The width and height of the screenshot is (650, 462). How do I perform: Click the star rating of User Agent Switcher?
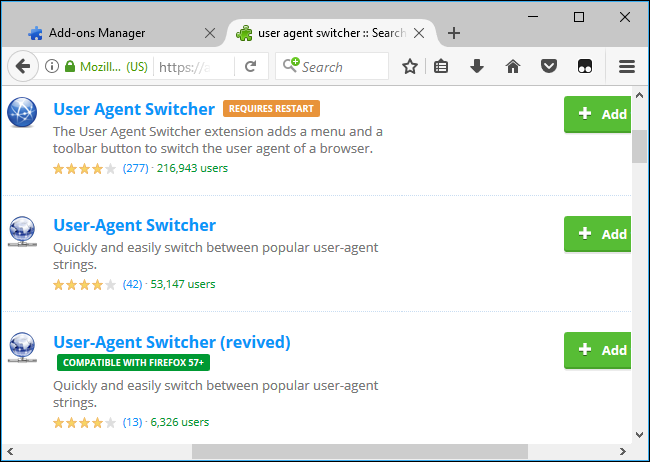coord(84,169)
